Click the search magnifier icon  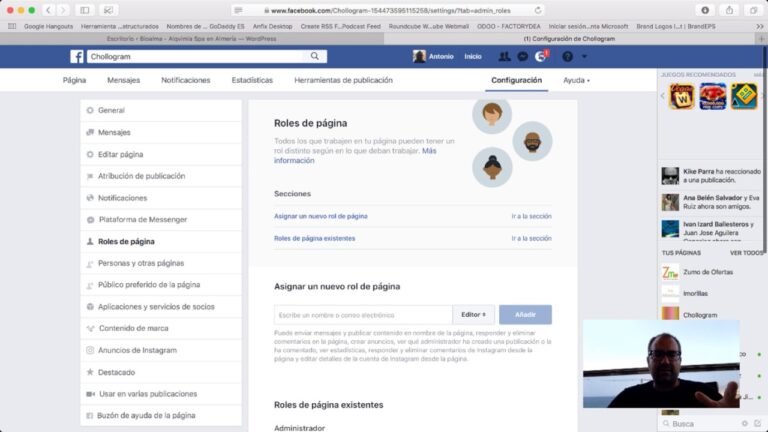[x=315, y=56]
